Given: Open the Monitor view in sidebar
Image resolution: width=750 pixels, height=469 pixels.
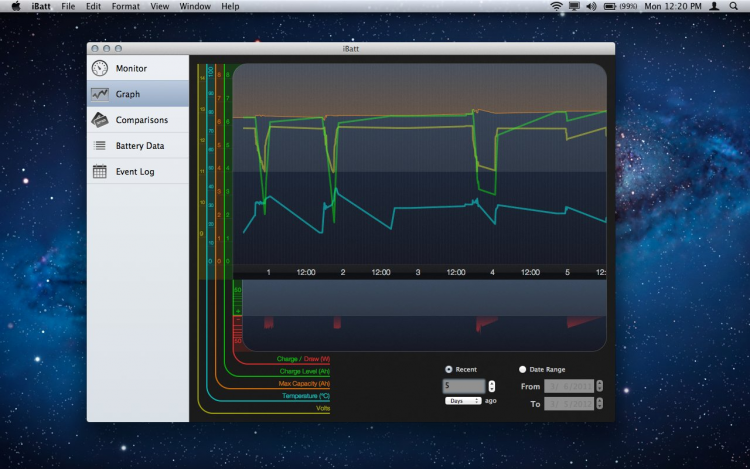Looking at the screenshot, I should tap(130, 68).
